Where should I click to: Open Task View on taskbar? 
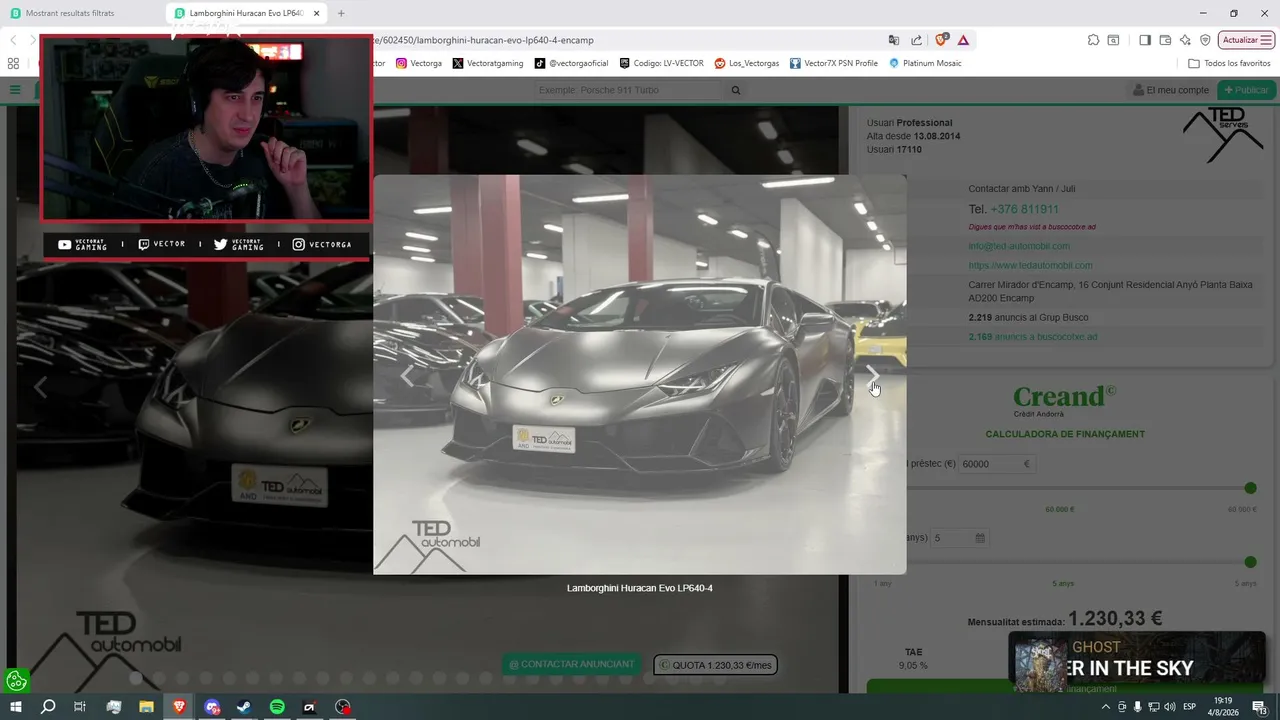tap(80, 707)
